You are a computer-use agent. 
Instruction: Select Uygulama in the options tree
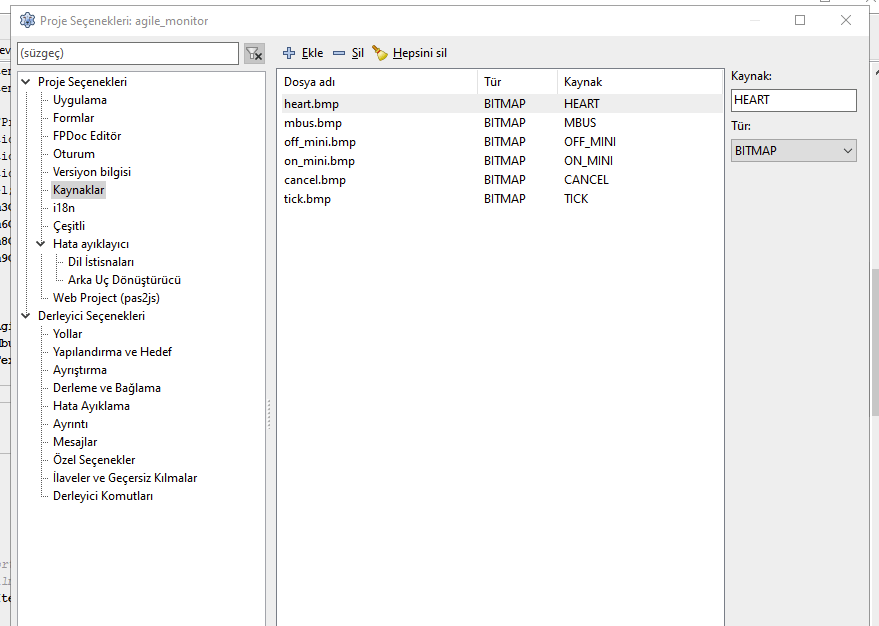click(80, 100)
